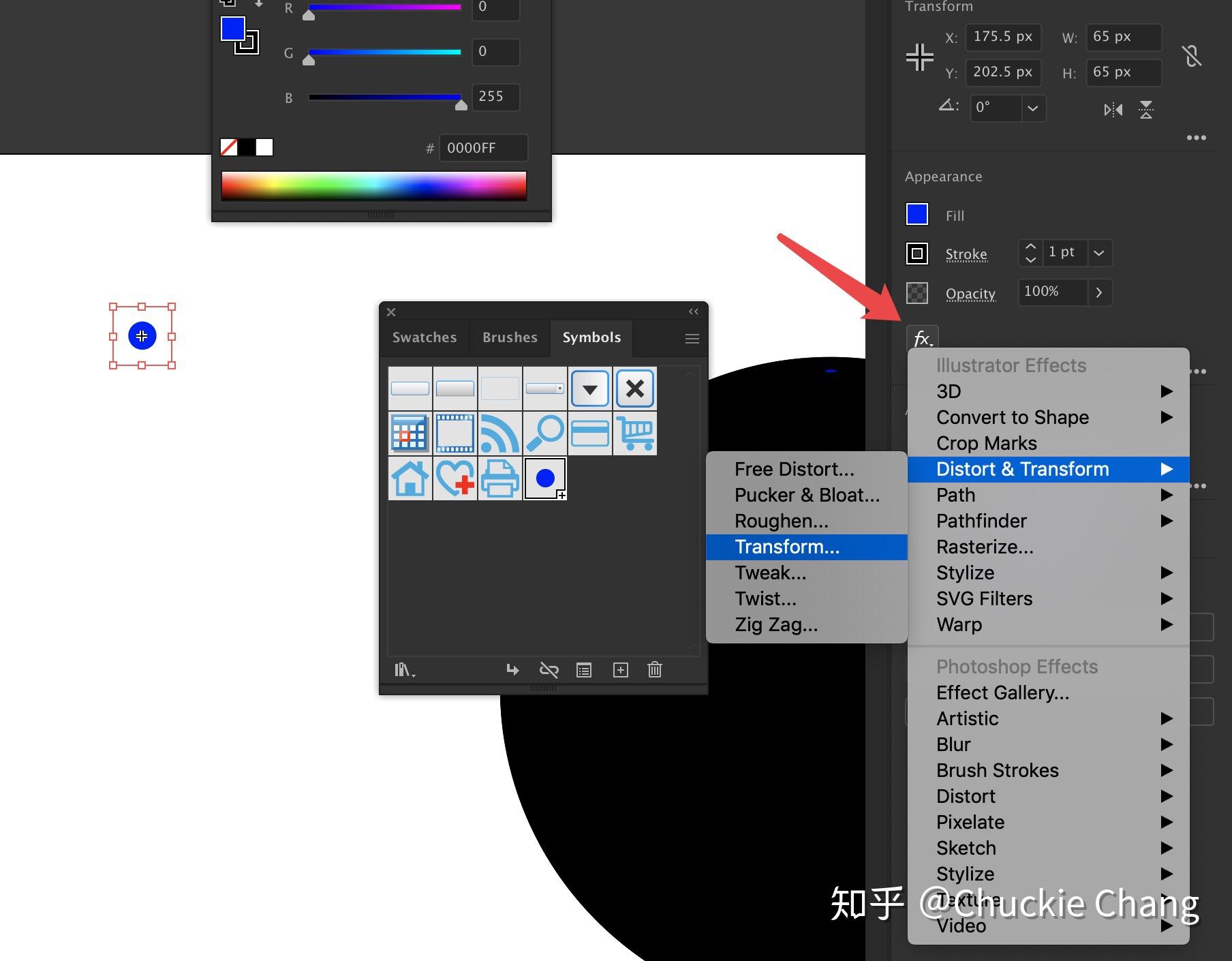
Task: Expand the SVG Filters submenu
Action: point(1049,598)
